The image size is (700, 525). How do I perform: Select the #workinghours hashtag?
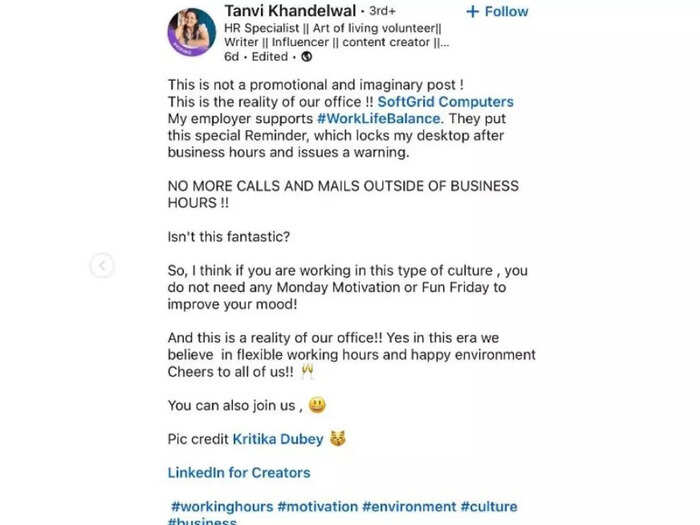click(222, 507)
